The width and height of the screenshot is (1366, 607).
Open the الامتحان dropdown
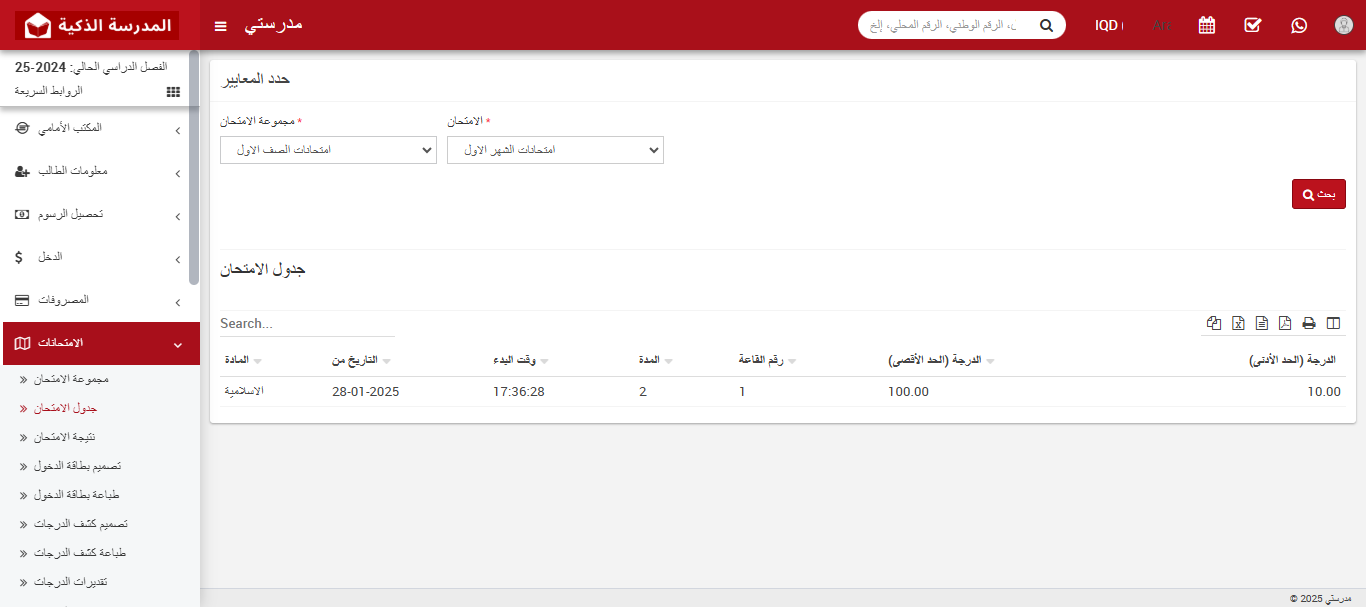pyautogui.click(x=555, y=149)
